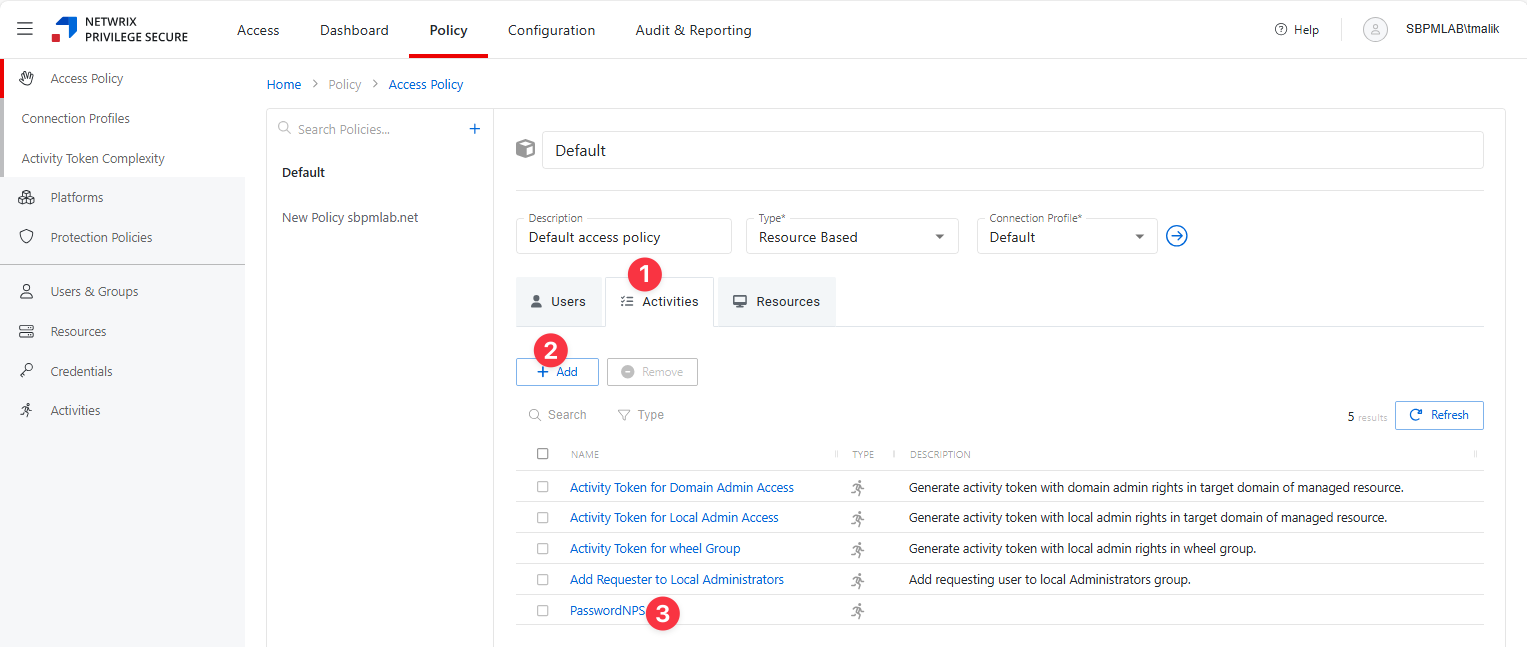
Task: Select the PasswordNPS row checkbox
Action: [543, 611]
